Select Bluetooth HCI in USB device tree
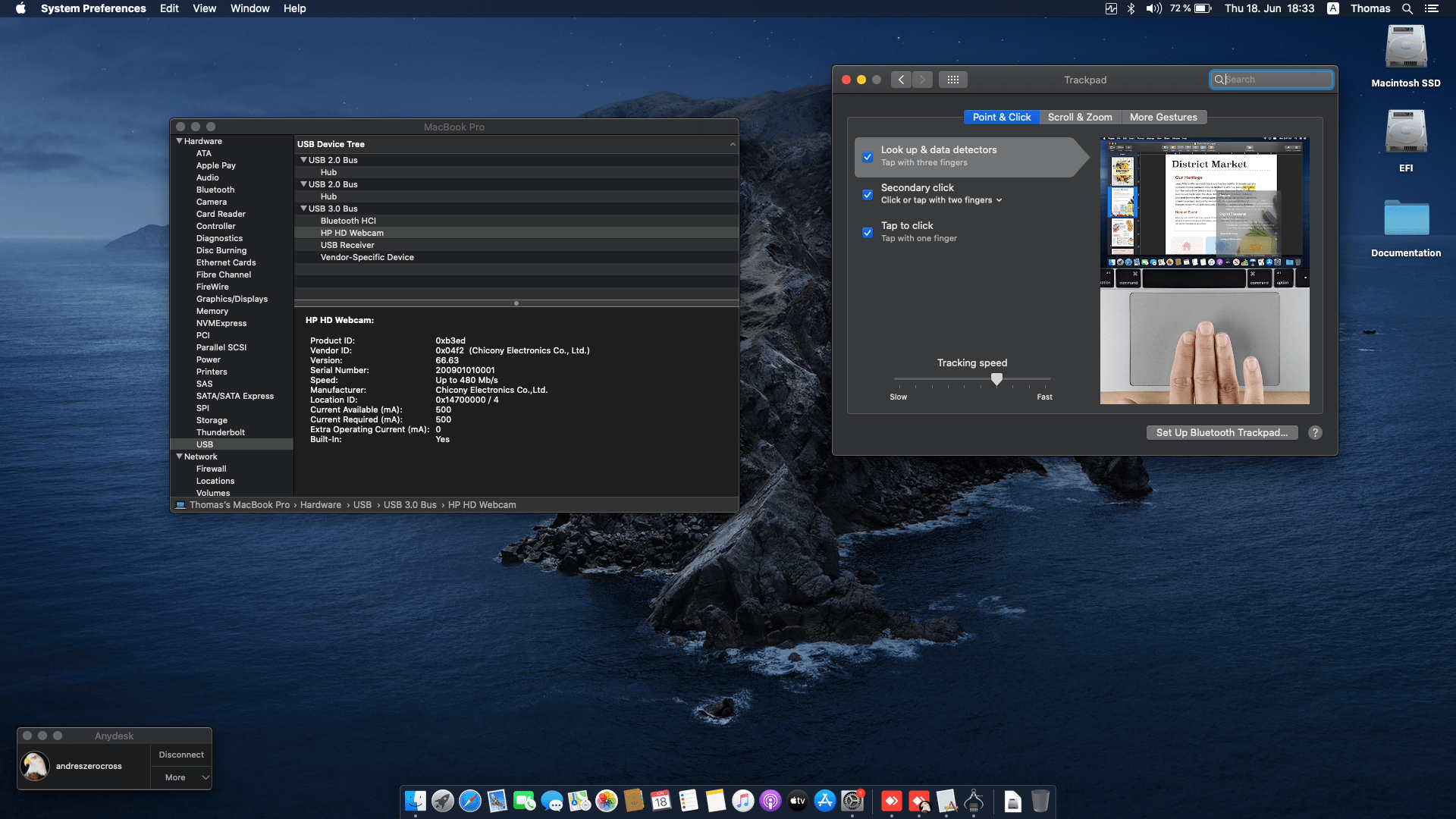The image size is (1456, 819). (x=516, y=221)
